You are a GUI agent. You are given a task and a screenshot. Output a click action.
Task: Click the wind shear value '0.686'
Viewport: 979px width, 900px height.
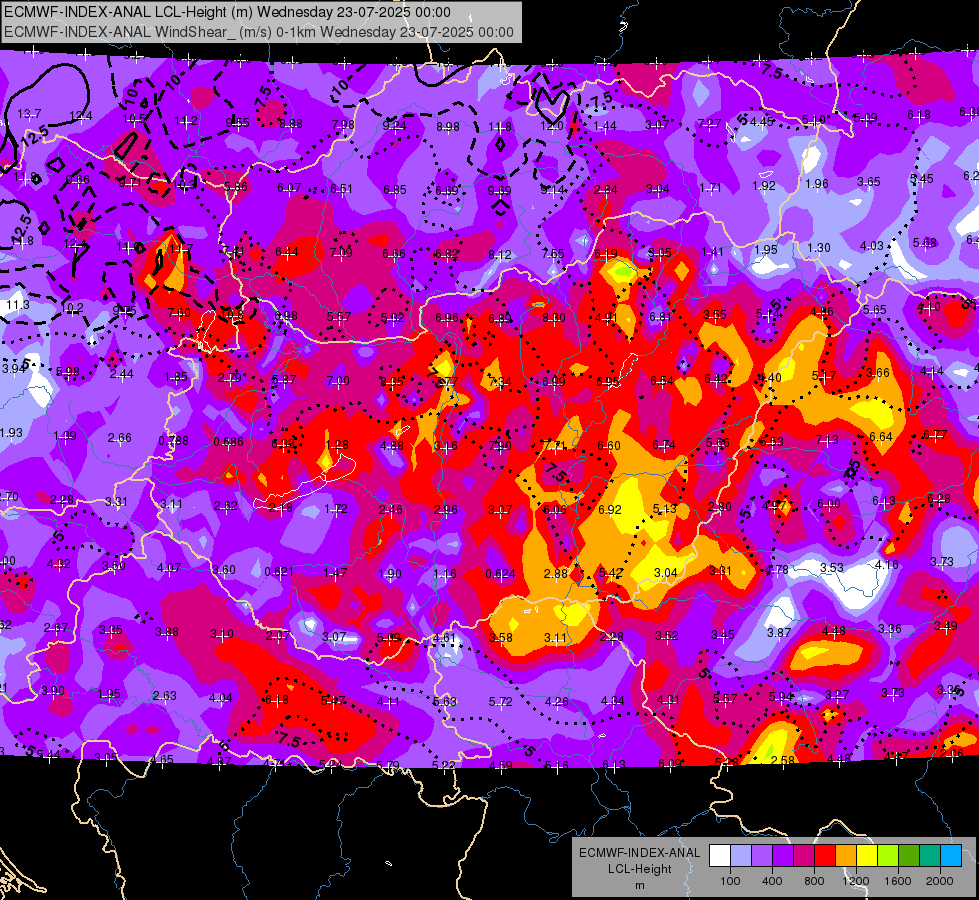click(228, 442)
